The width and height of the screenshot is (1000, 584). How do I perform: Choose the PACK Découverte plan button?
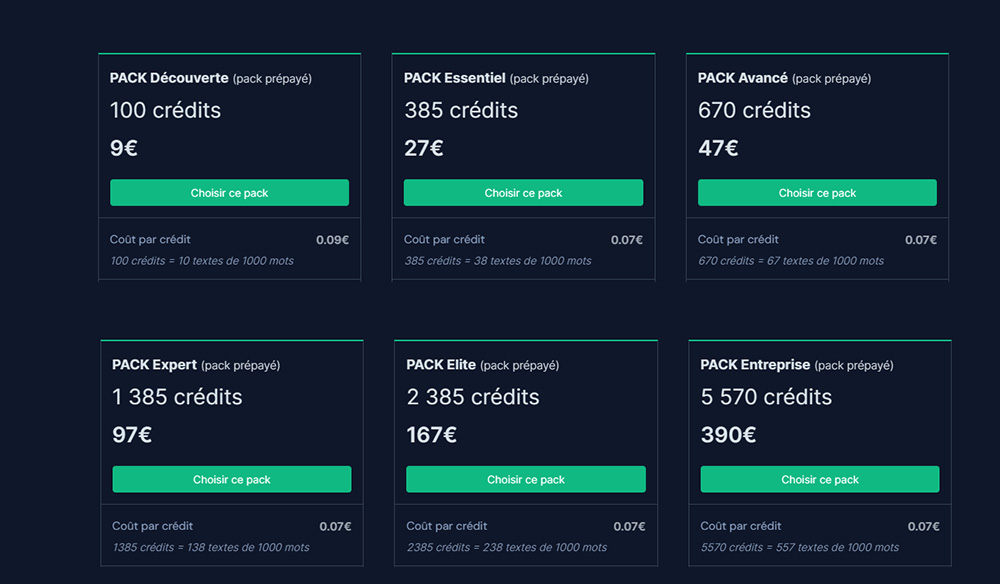[229, 193]
